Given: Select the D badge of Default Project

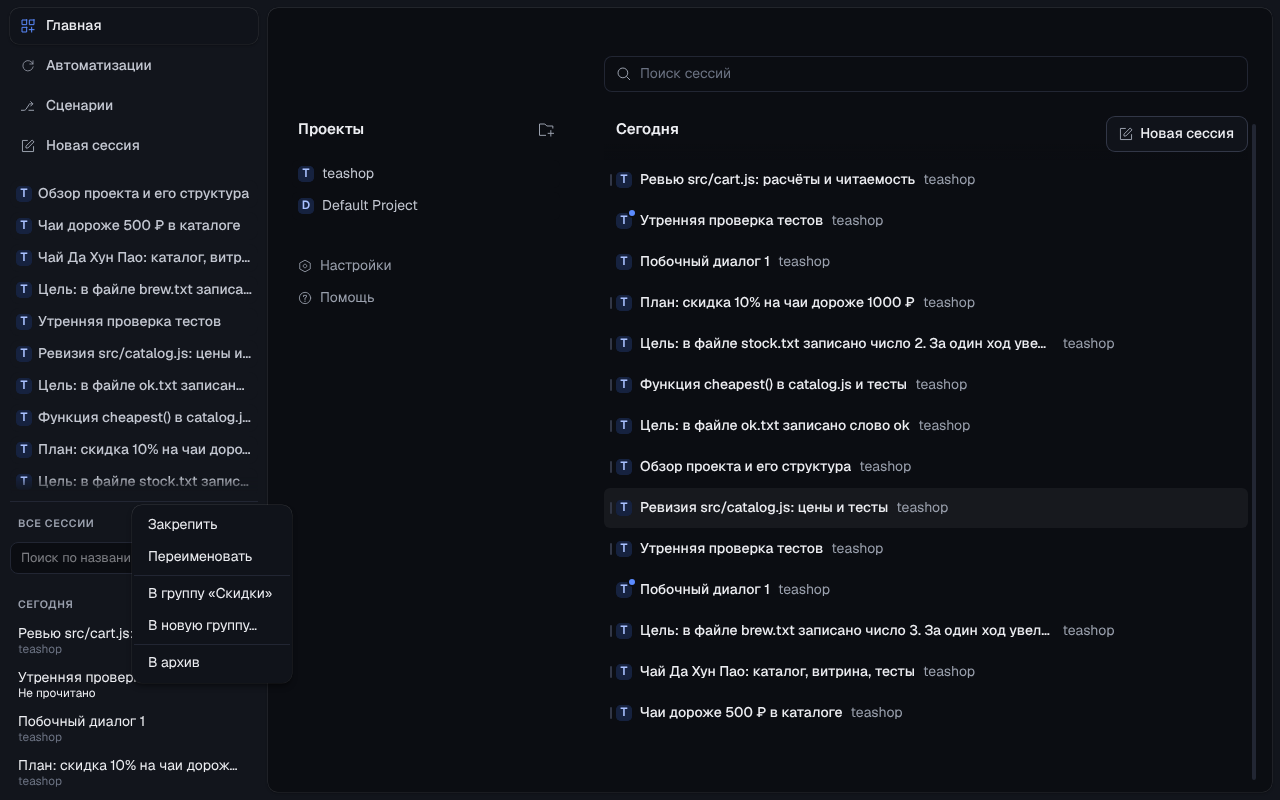Looking at the screenshot, I should coord(306,206).
